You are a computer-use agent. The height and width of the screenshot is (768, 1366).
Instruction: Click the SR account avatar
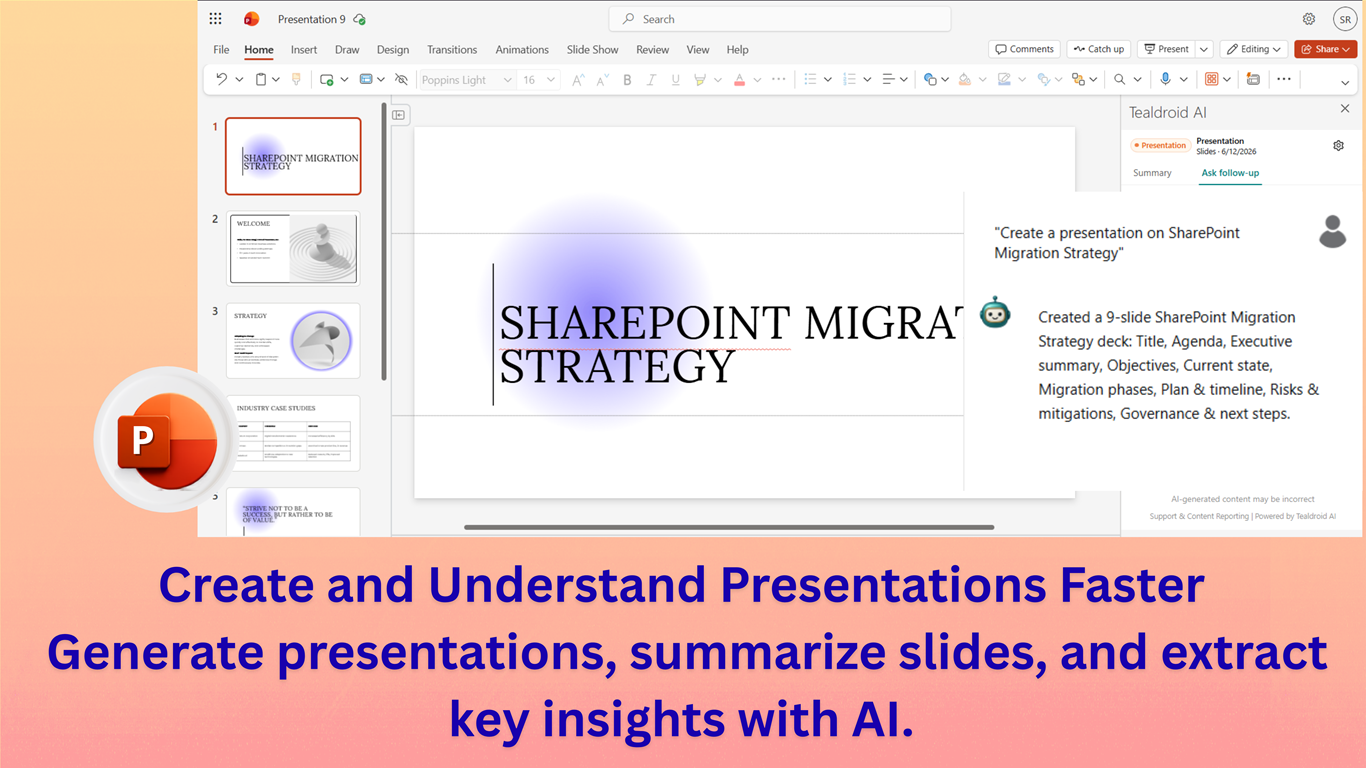click(x=1345, y=19)
